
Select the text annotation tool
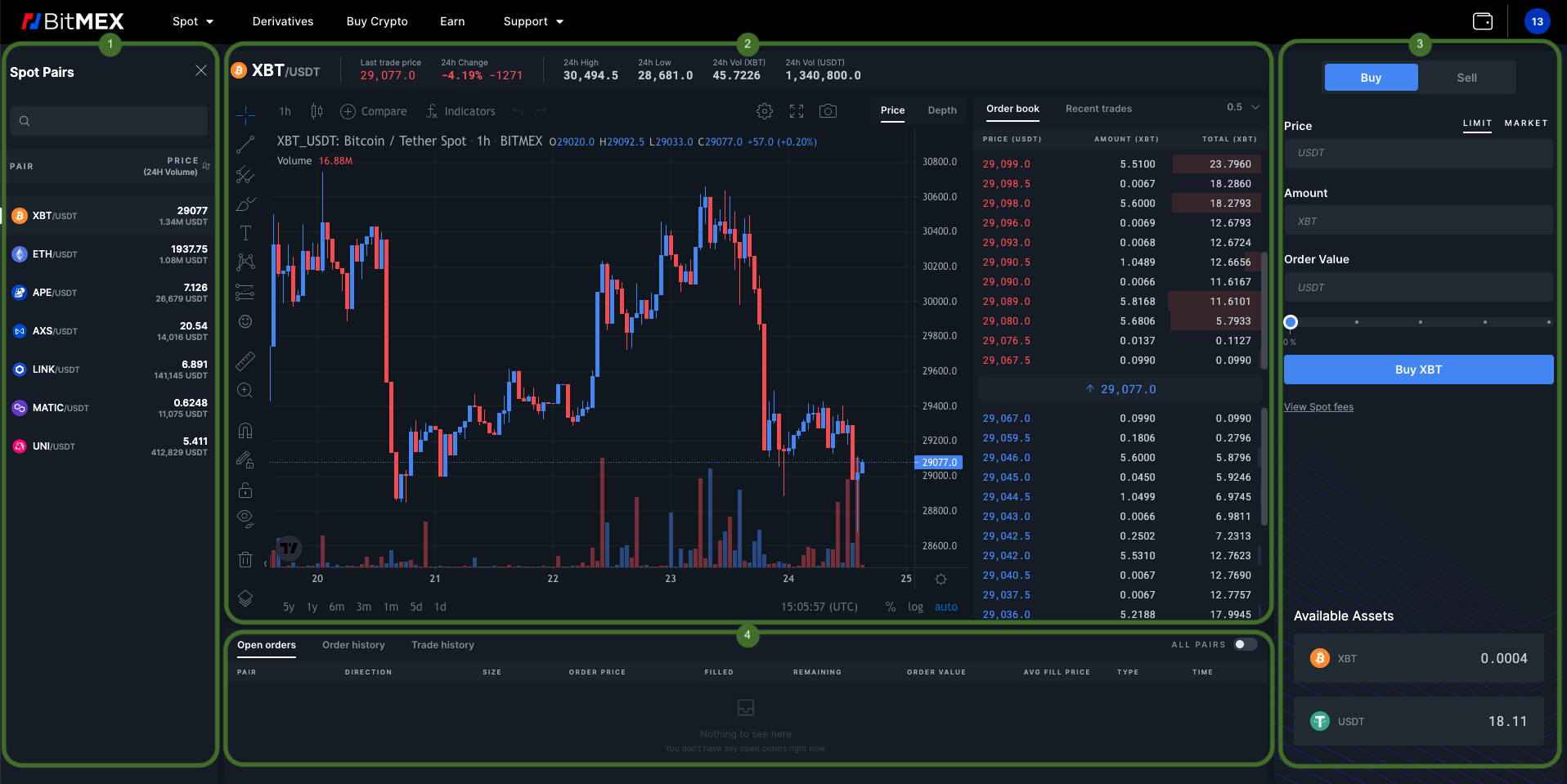[x=245, y=233]
